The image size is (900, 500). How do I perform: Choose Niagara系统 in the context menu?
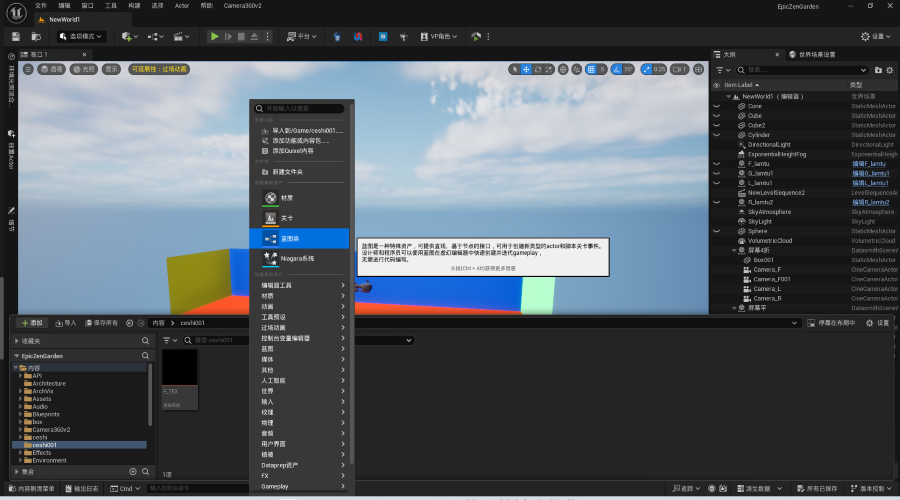(299, 258)
